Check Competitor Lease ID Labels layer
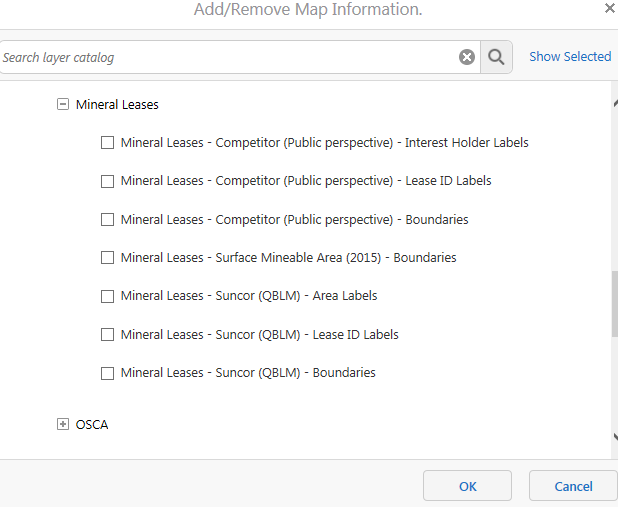The width and height of the screenshot is (618, 507). click(x=108, y=181)
